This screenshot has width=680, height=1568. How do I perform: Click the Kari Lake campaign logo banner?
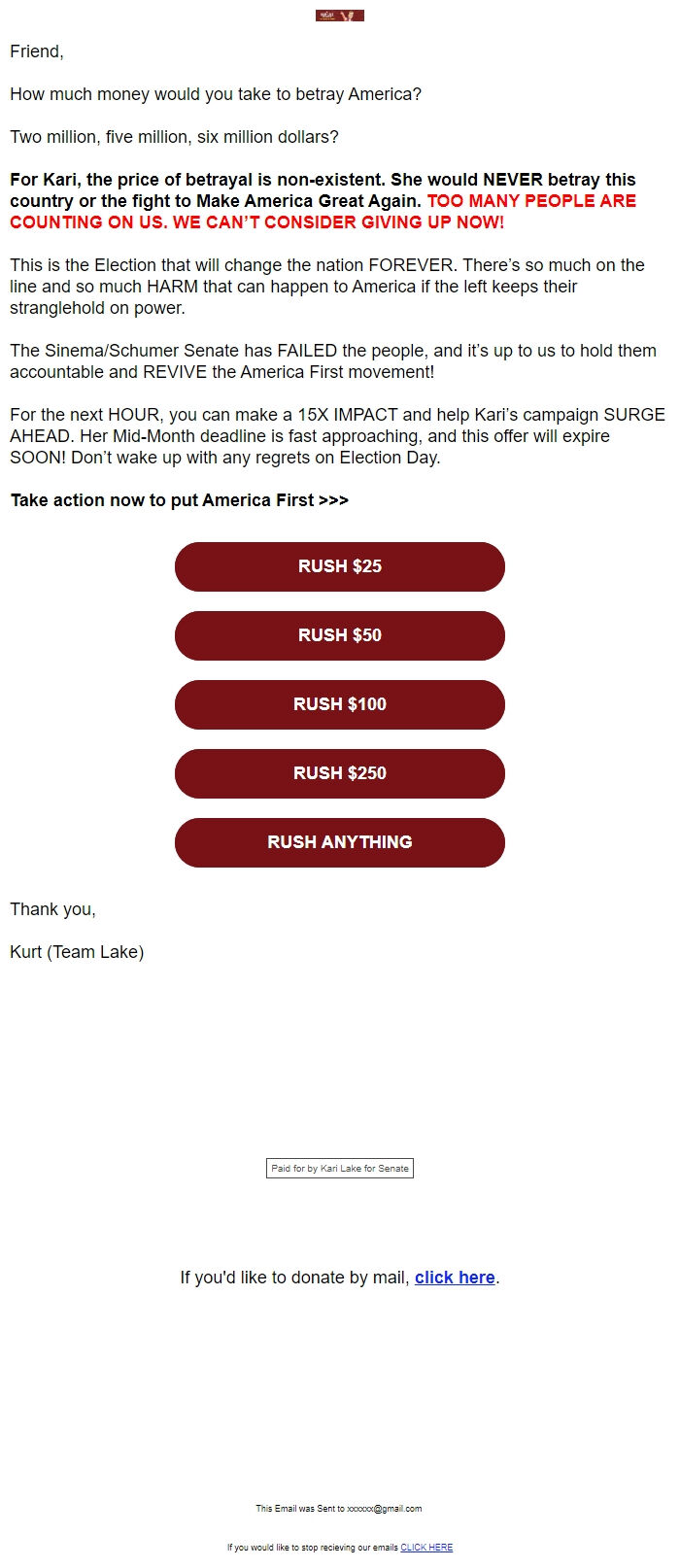pyautogui.click(x=340, y=15)
